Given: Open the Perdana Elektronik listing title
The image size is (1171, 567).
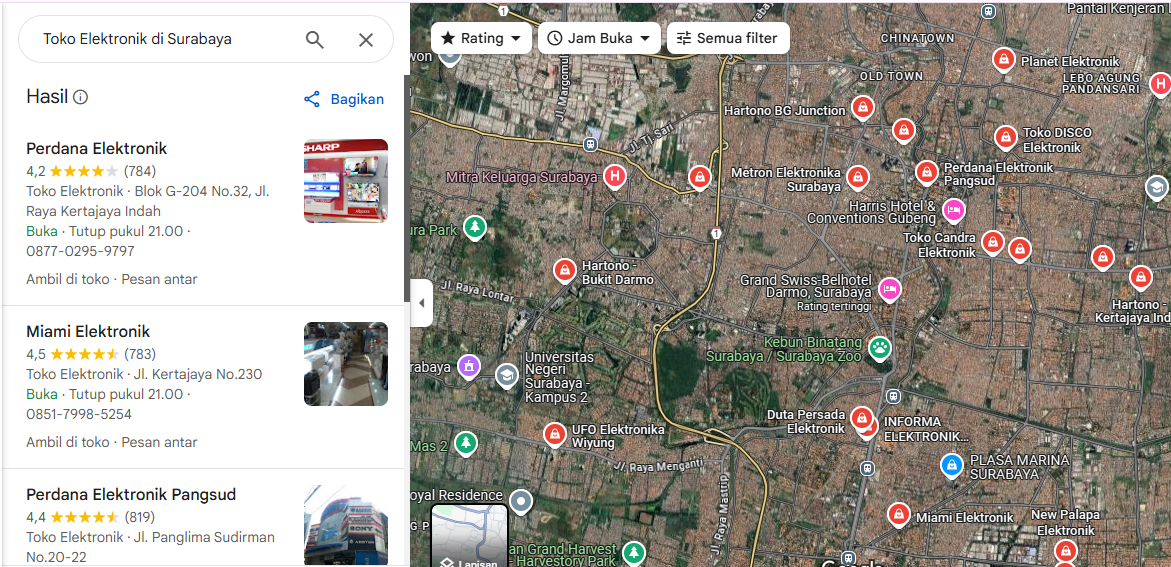Looking at the screenshot, I should (96, 148).
